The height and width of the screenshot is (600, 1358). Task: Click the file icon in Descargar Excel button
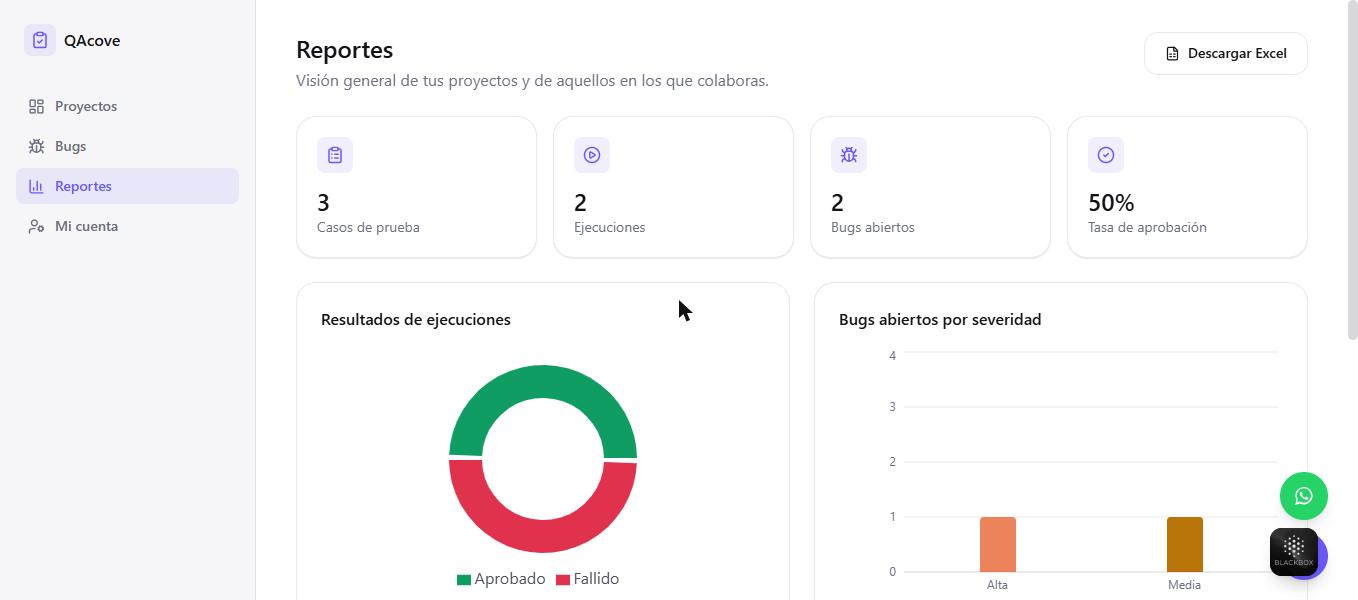1172,54
